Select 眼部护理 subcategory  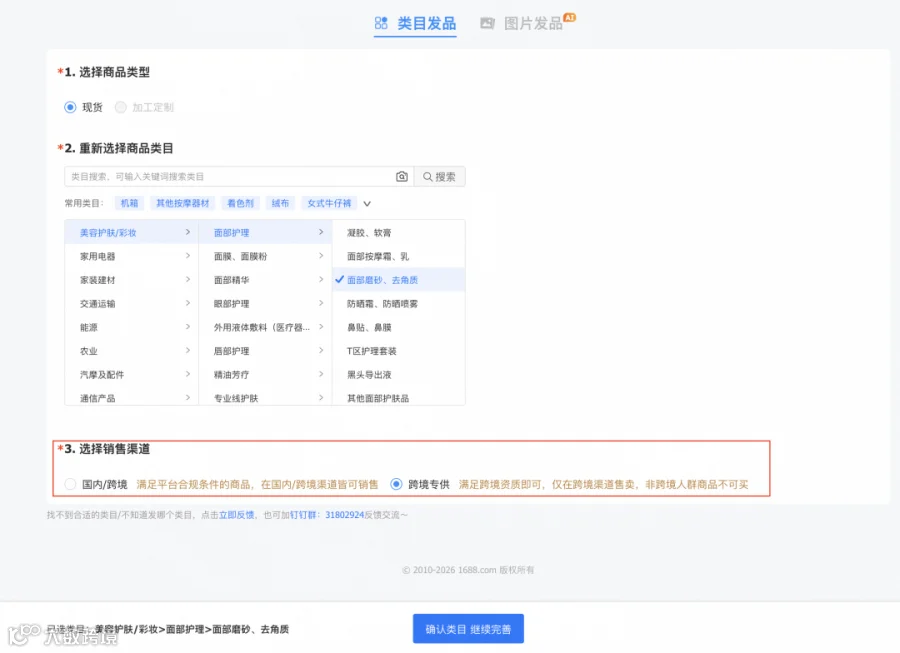tap(265, 304)
